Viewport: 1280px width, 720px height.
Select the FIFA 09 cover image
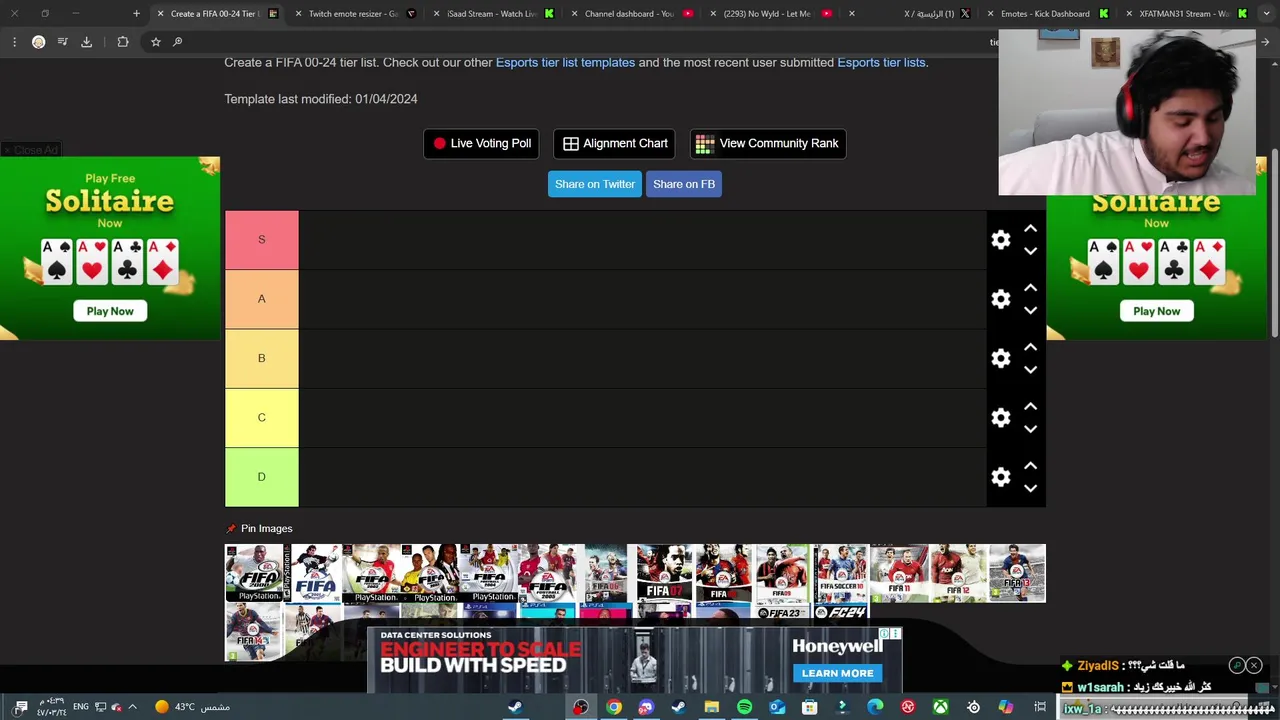tap(782, 573)
